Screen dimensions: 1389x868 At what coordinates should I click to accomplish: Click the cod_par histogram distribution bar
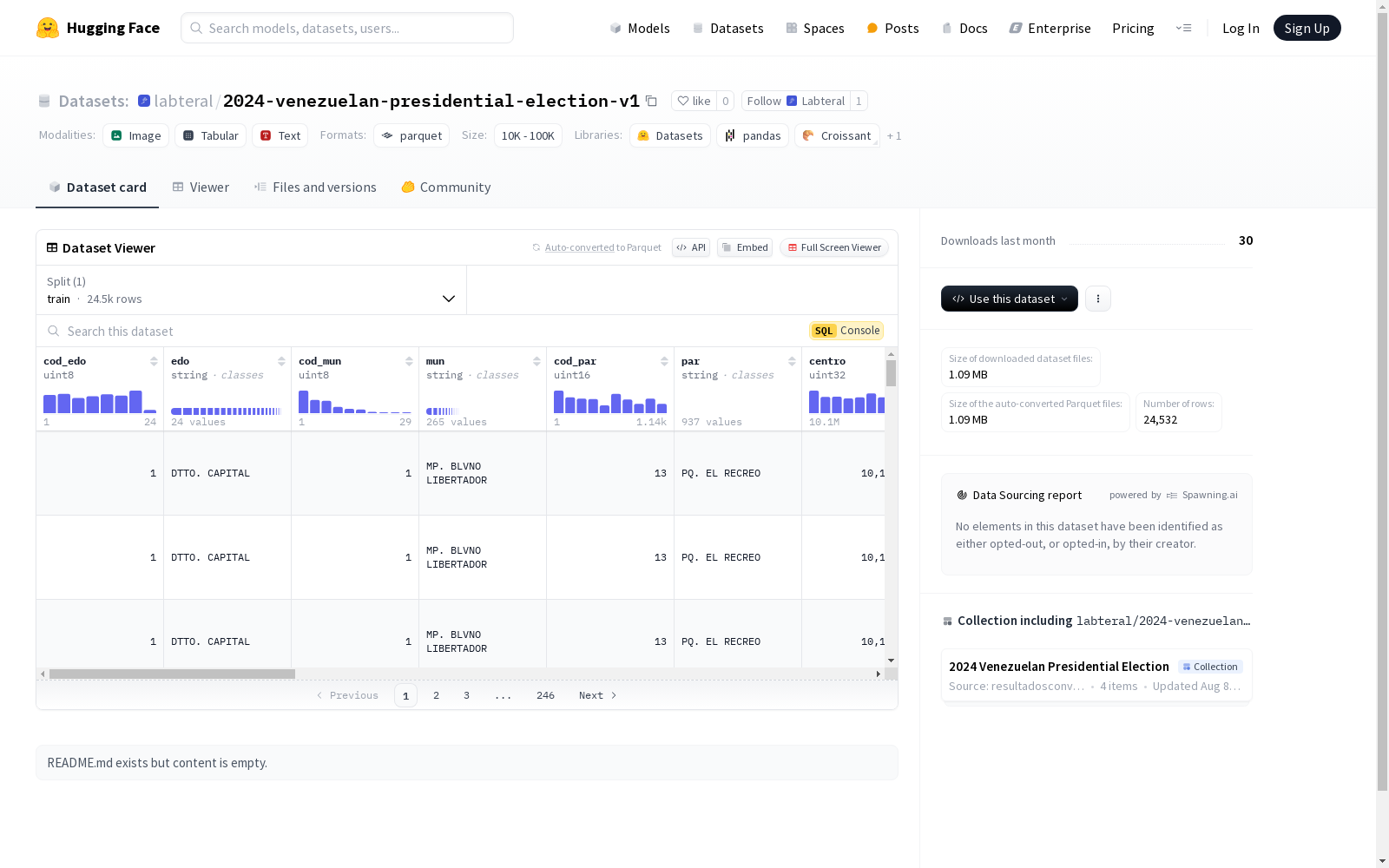click(x=610, y=402)
